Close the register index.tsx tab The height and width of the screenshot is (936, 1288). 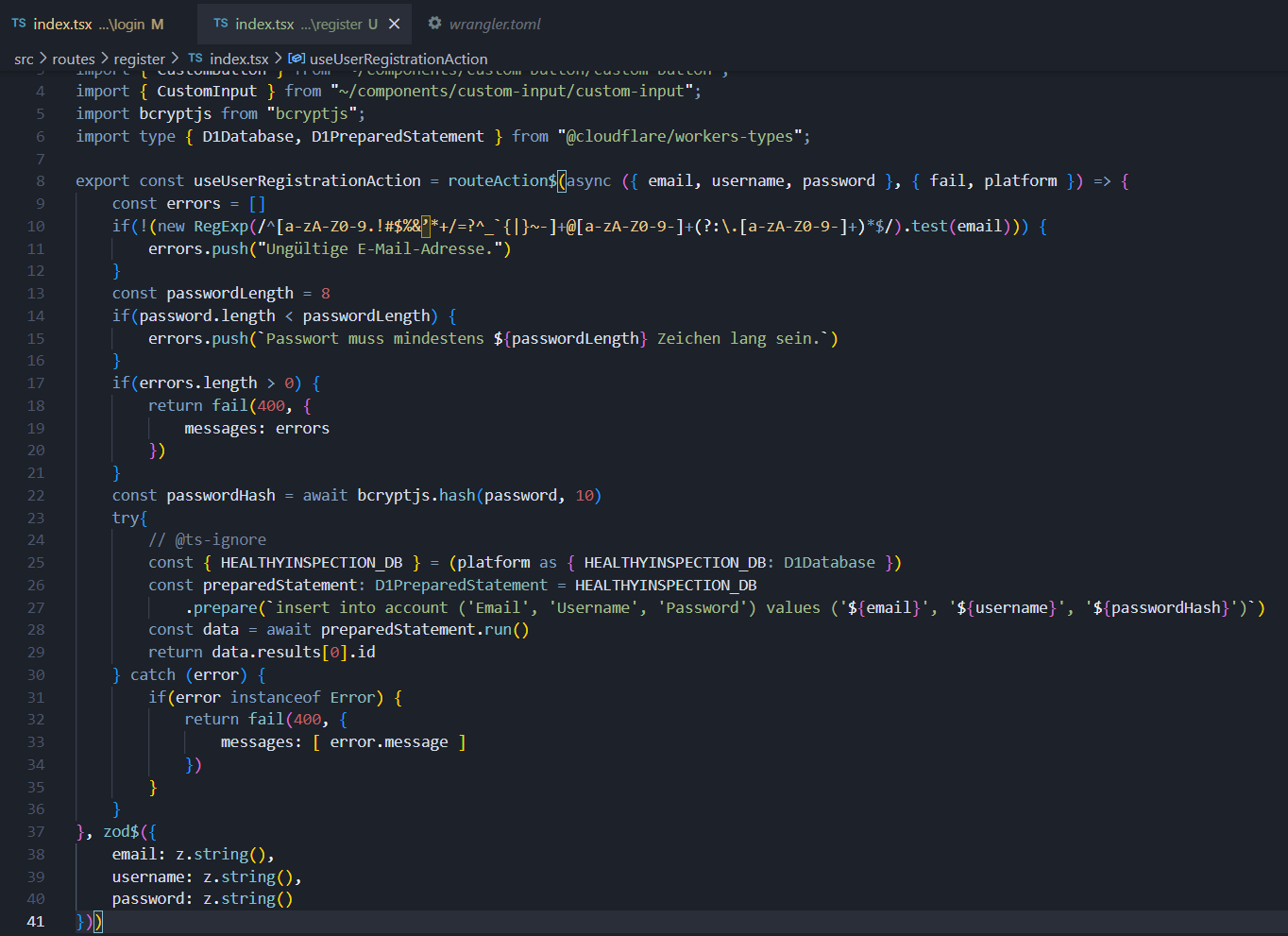[395, 24]
